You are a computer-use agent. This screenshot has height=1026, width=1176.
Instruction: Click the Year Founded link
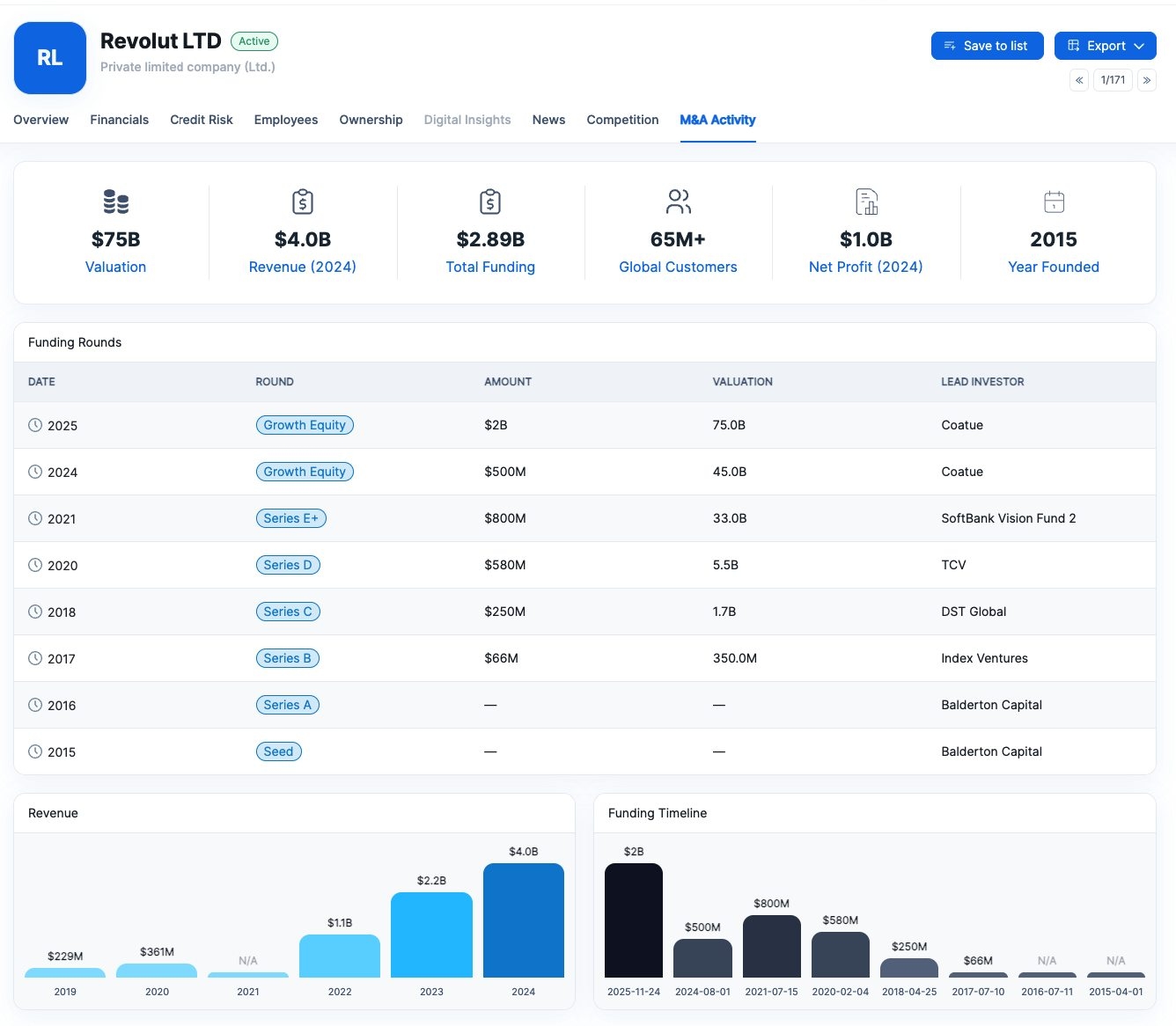pos(1054,267)
